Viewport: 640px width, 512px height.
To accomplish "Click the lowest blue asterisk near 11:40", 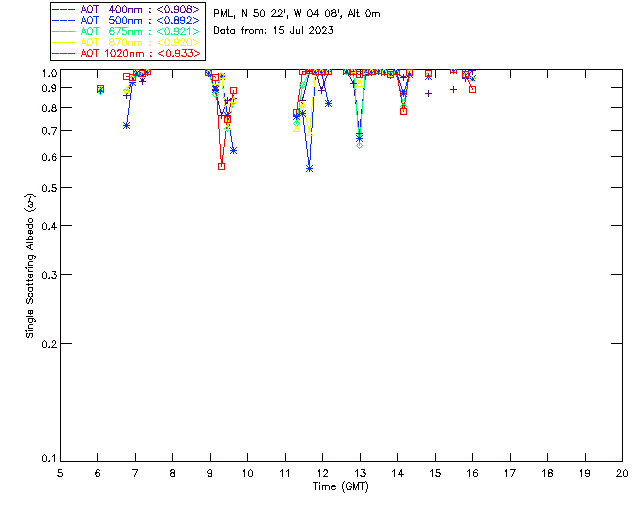I will (x=310, y=168).
